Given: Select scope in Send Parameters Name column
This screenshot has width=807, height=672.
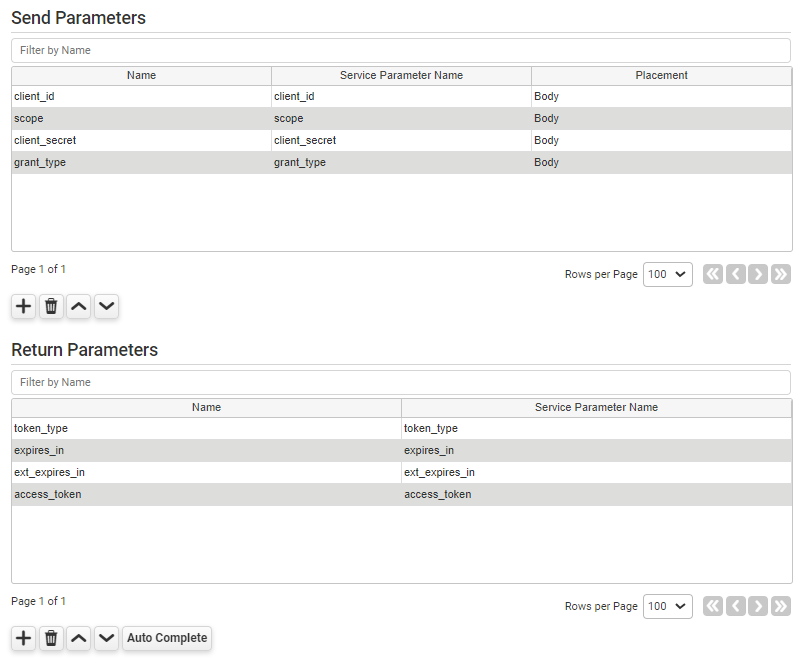Looking at the screenshot, I should (142, 118).
